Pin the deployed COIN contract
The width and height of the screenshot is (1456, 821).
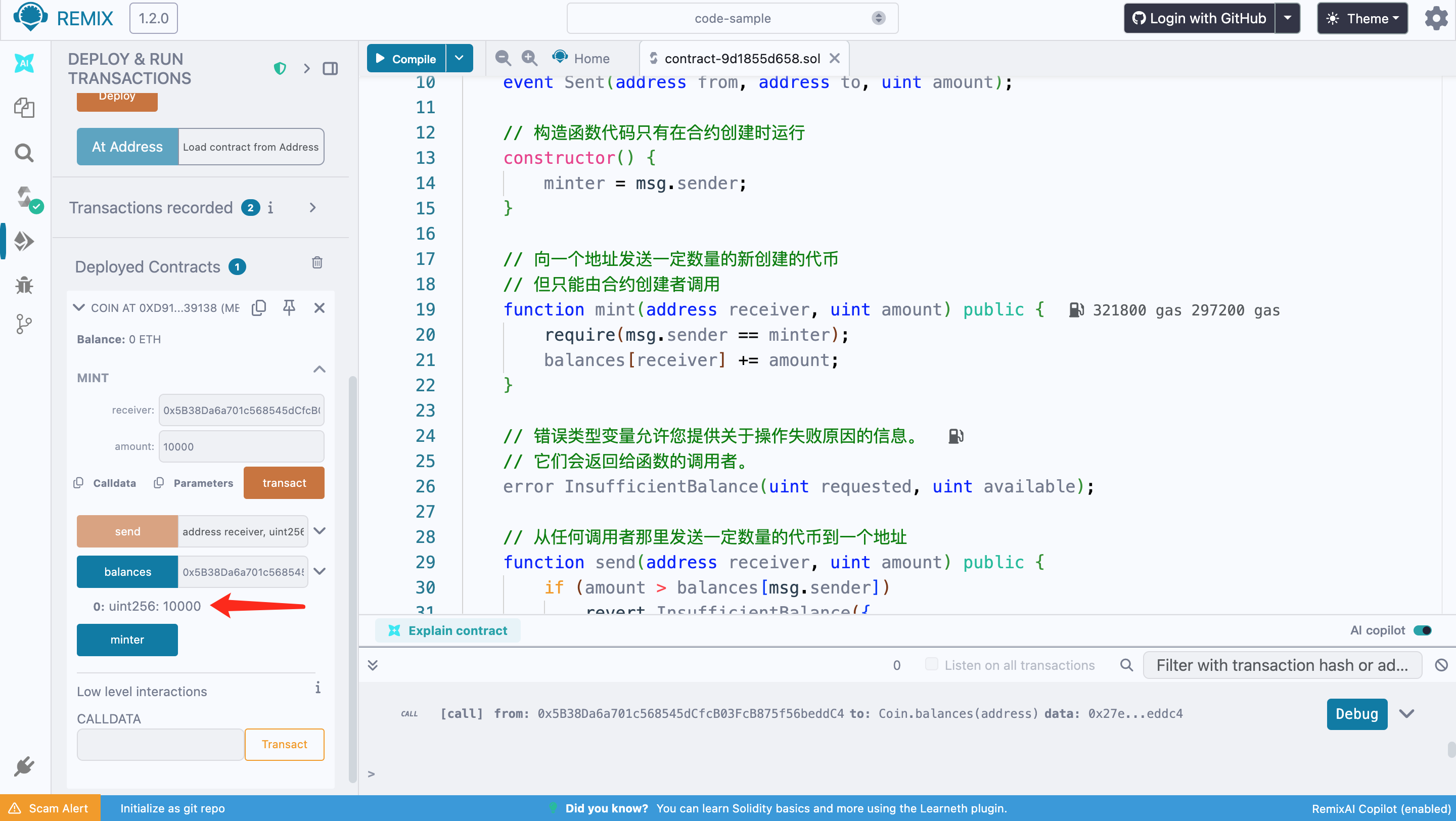tap(289, 307)
